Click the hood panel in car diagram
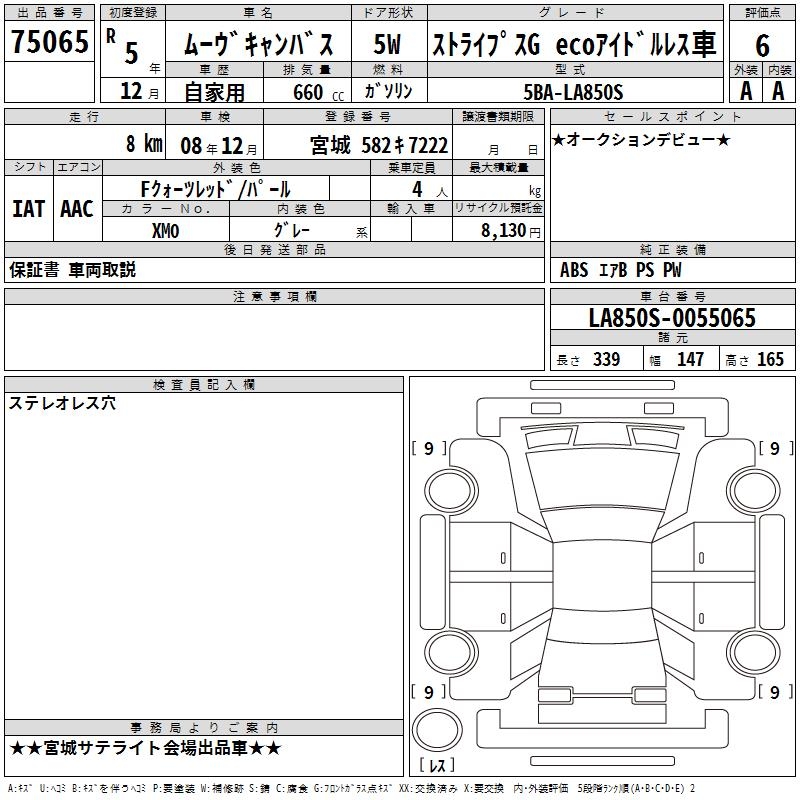800x800 pixels. pyautogui.click(x=602, y=480)
